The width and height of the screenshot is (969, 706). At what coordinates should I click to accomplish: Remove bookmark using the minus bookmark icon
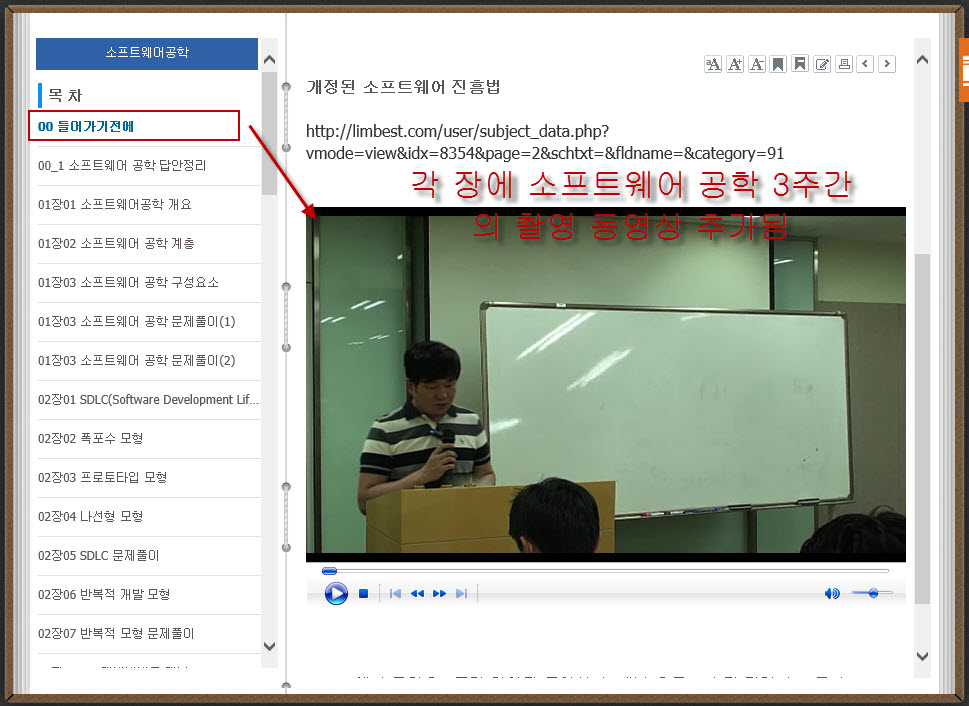[x=800, y=64]
